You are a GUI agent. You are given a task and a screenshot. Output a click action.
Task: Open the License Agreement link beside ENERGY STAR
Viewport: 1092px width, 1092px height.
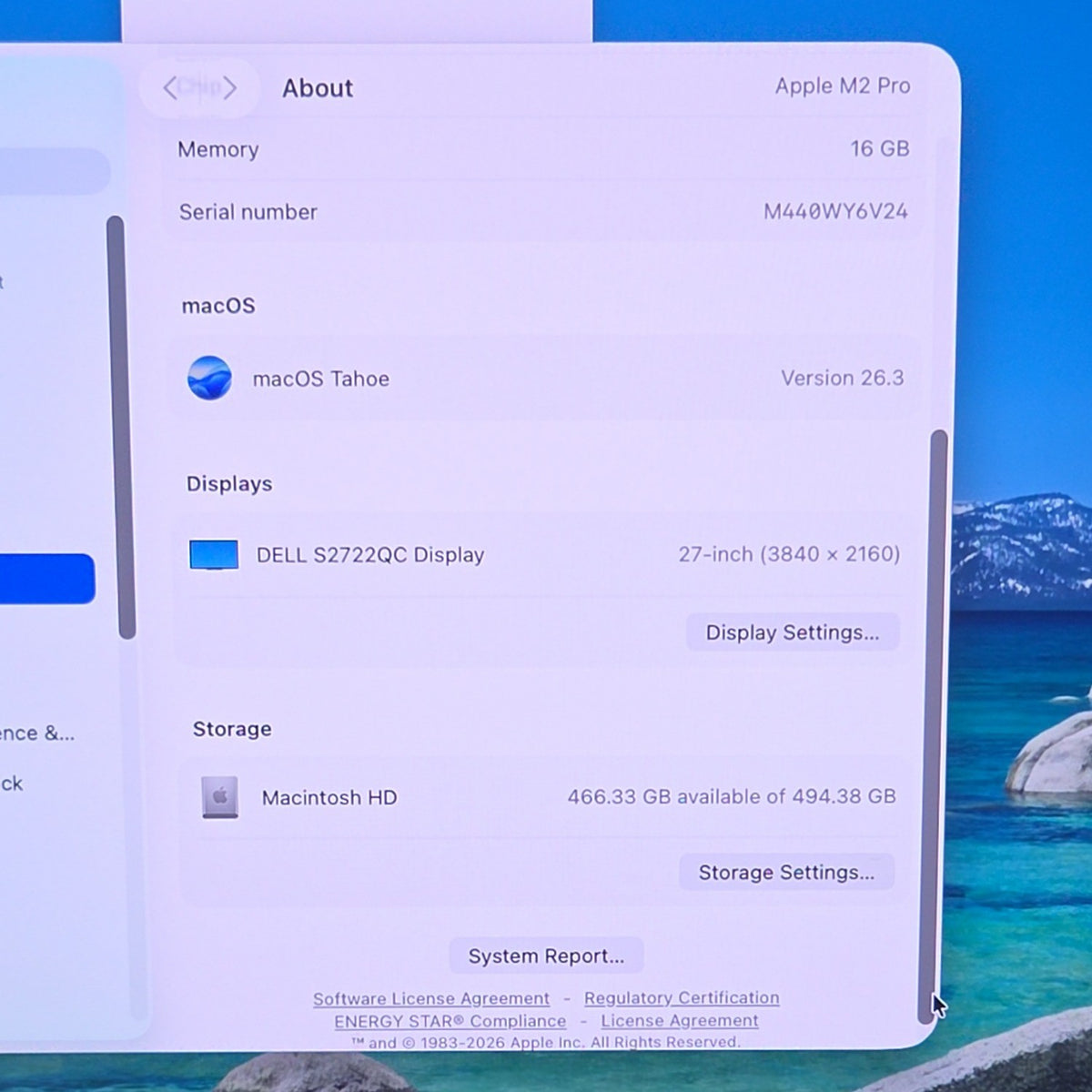pos(680,1020)
